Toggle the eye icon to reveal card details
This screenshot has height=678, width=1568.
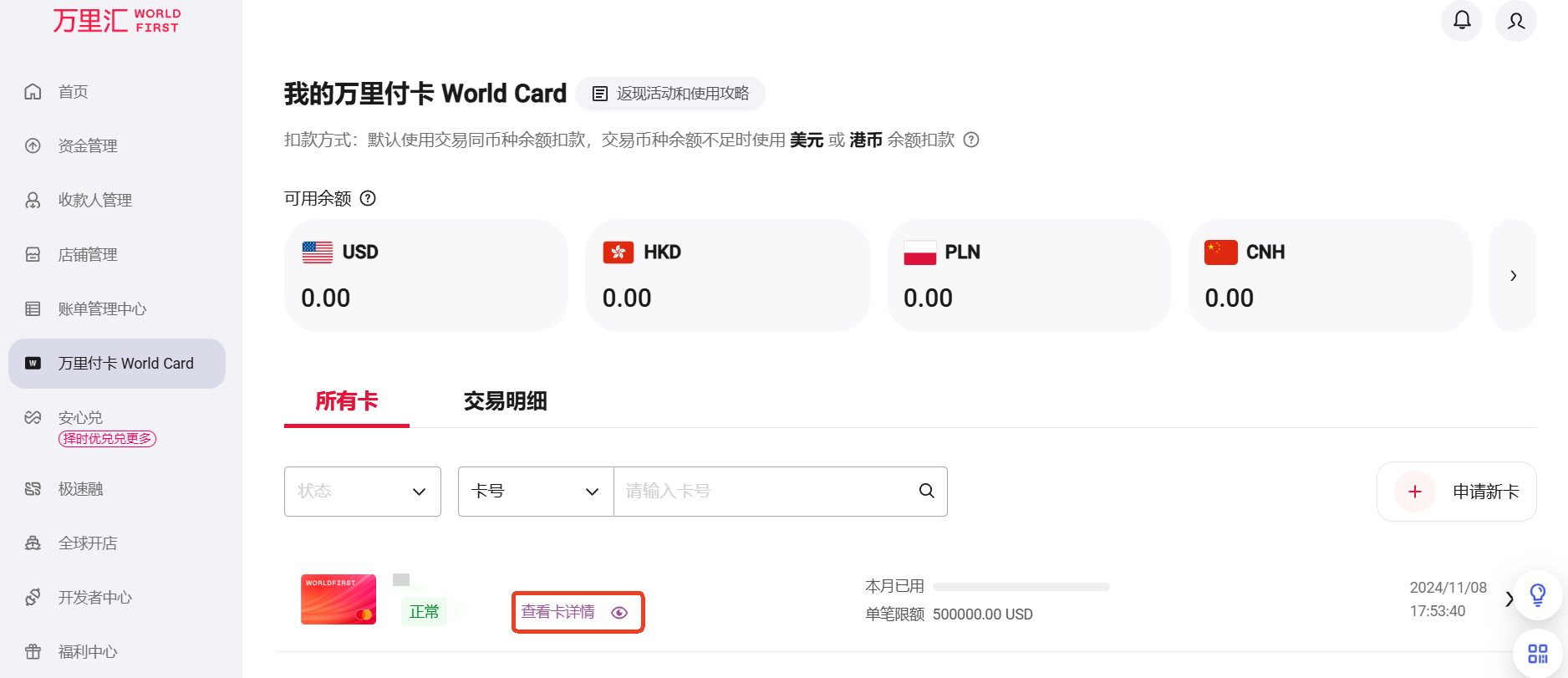coord(619,613)
